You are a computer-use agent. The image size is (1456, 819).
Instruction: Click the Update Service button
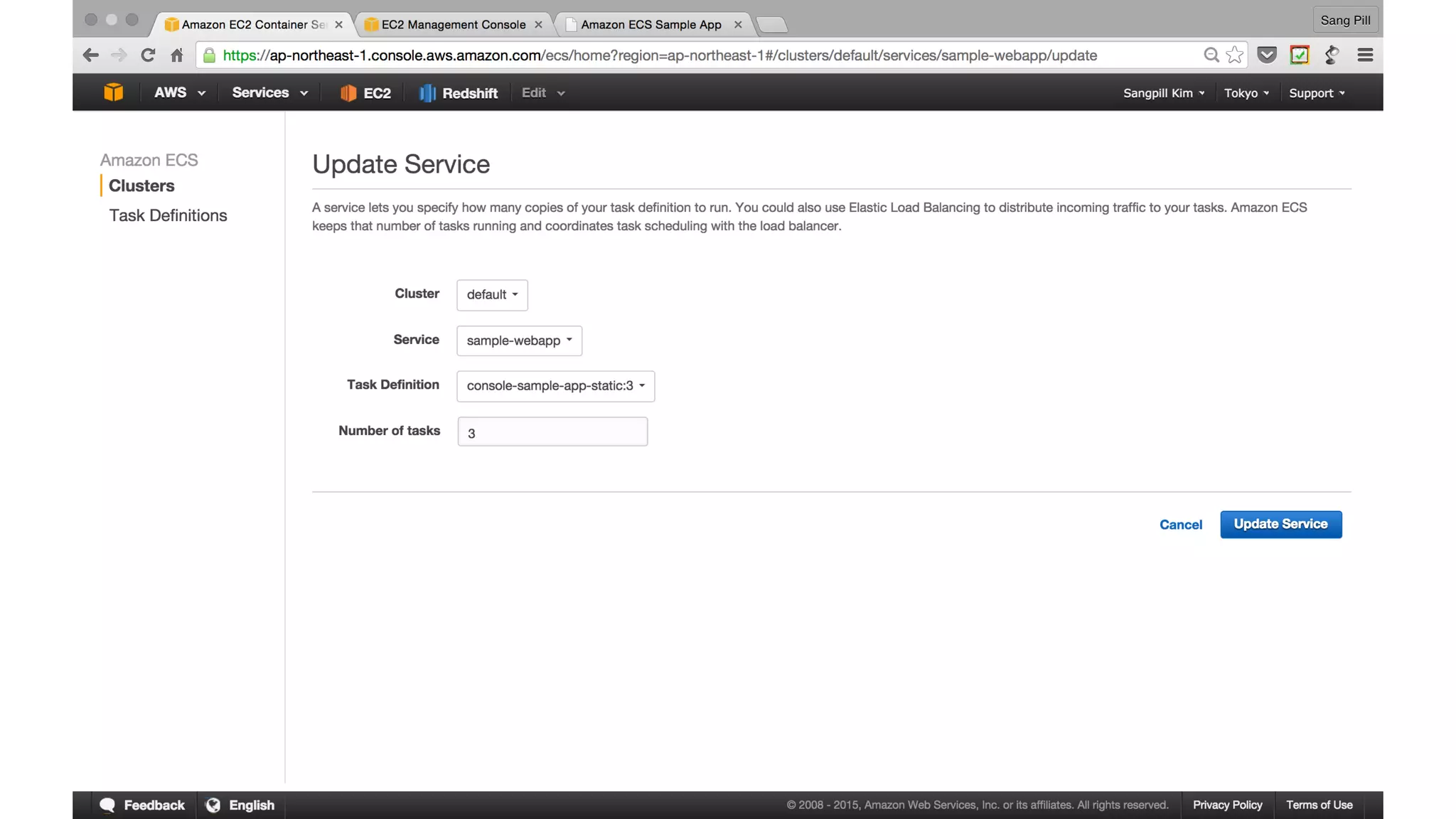pos(1280,525)
